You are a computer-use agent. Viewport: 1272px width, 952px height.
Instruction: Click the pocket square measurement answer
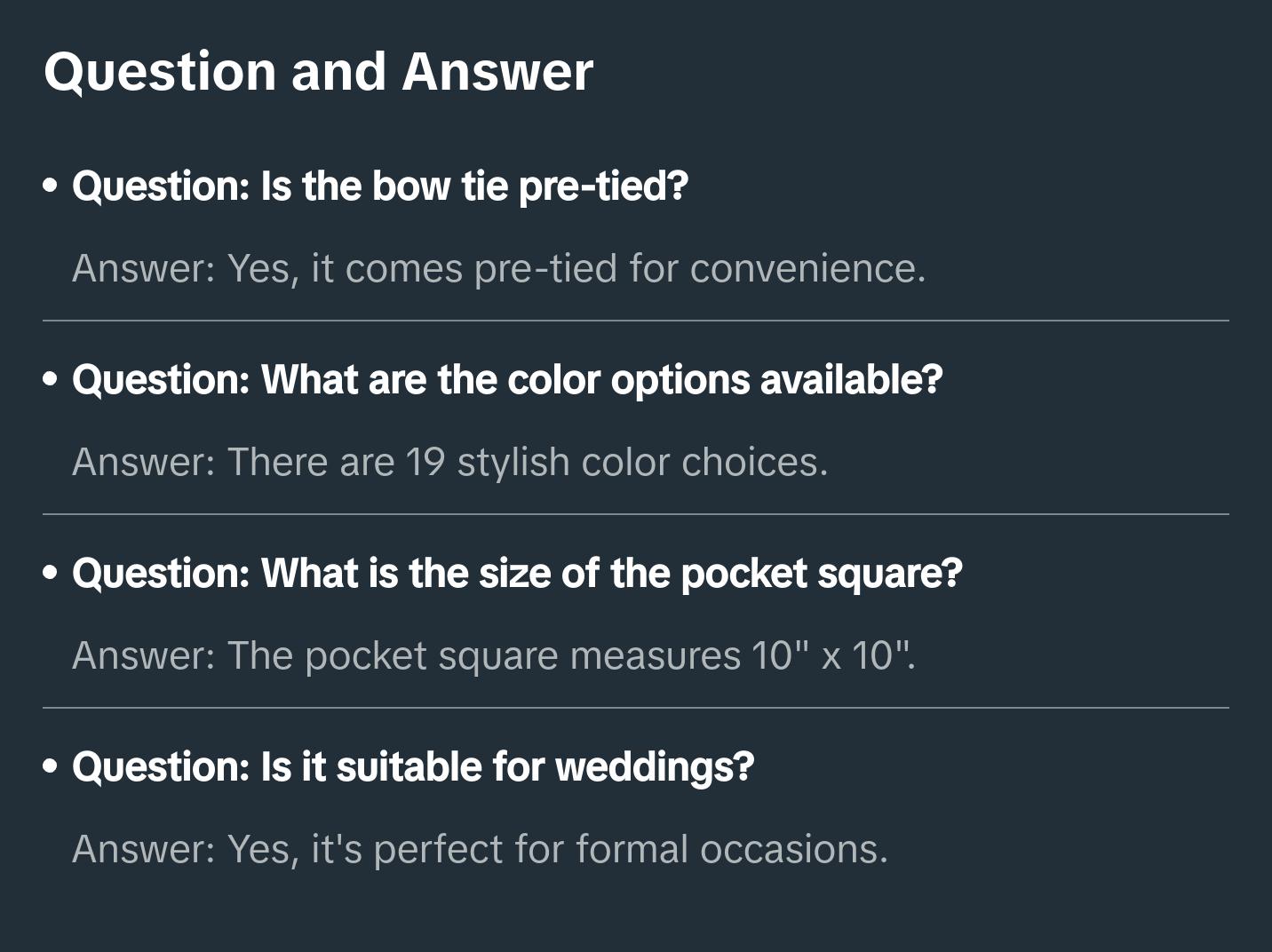pos(493,655)
